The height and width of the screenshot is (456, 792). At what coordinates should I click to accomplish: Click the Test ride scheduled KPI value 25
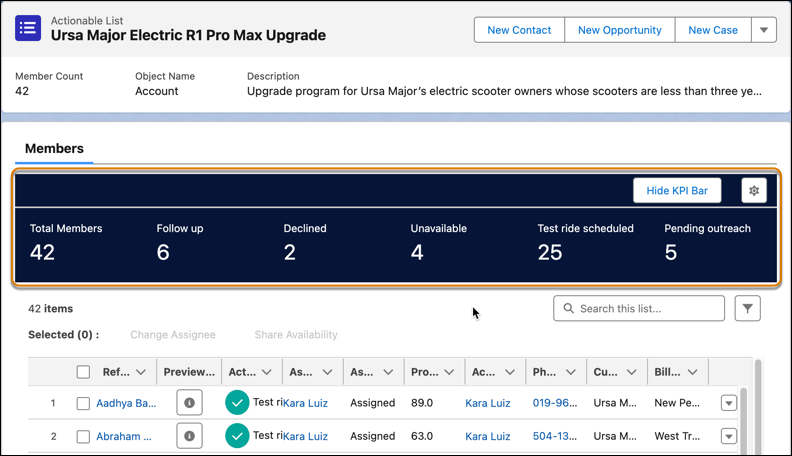pyautogui.click(x=550, y=252)
